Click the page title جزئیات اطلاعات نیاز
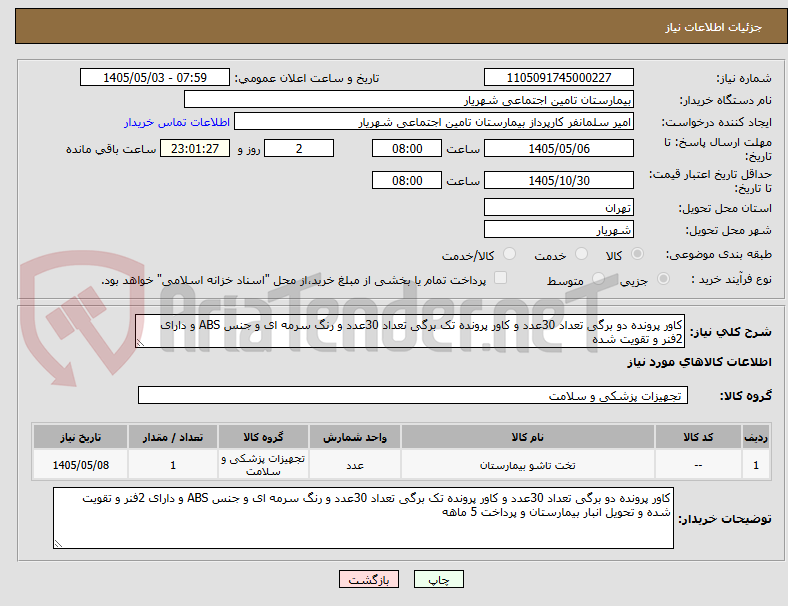The image size is (788, 606). click(714, 27)
